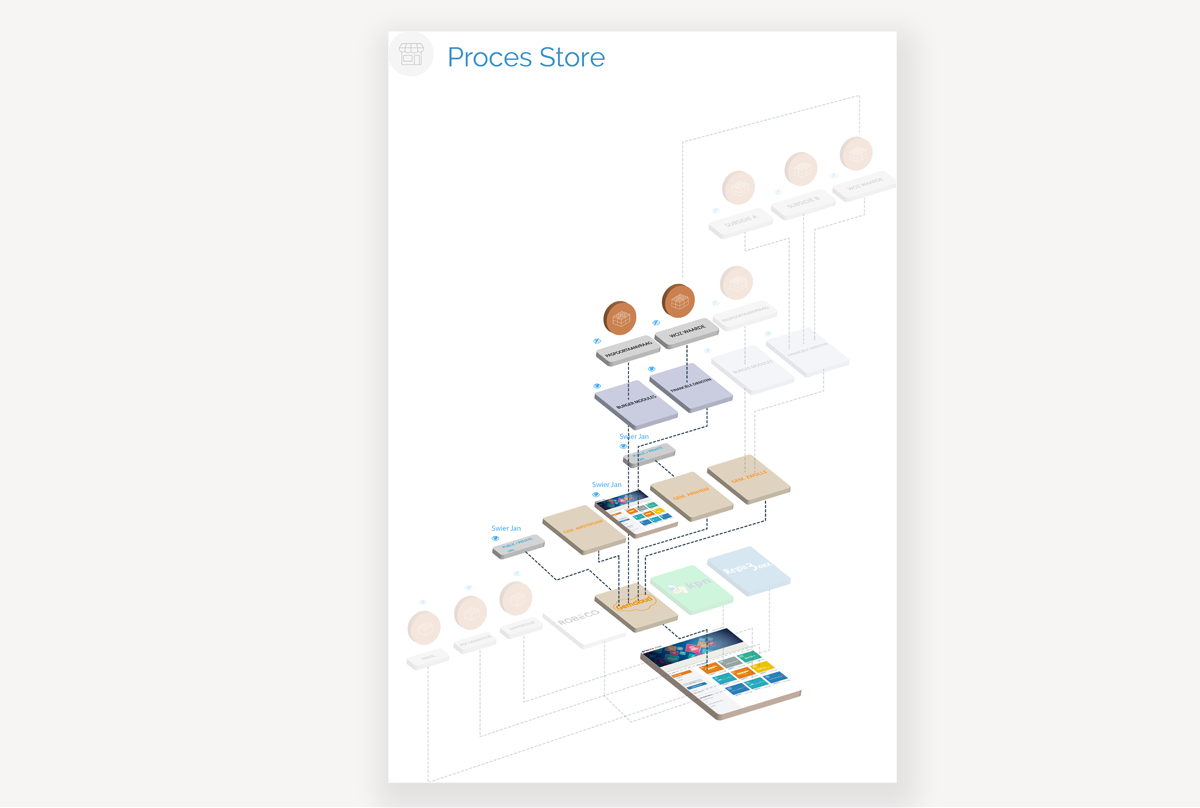Click the Proces Store shop icon
Screen dimensions: 1200x808
tap(411, 55)
